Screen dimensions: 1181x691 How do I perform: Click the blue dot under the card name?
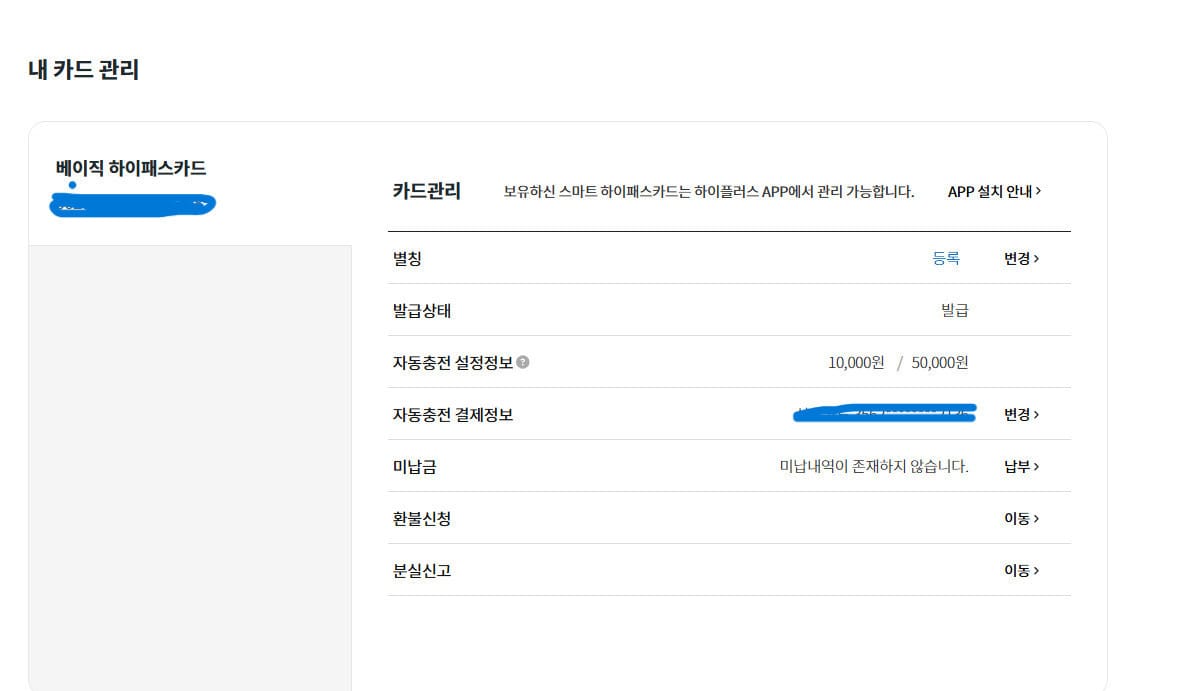coord(72,185)
